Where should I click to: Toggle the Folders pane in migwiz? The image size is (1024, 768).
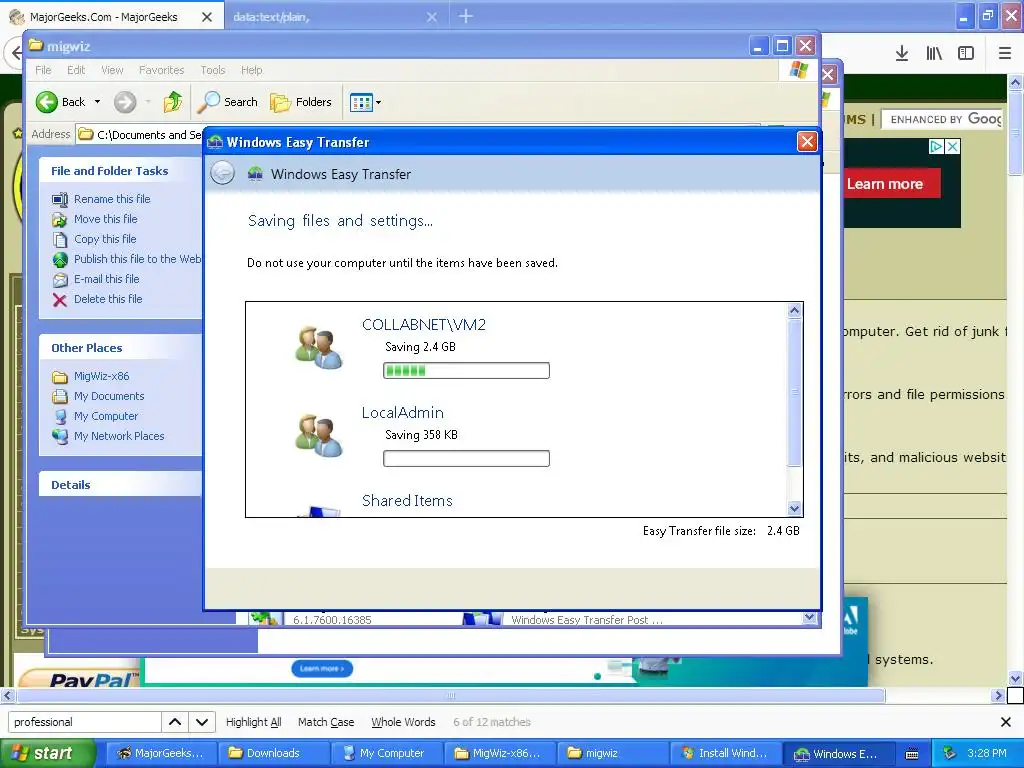pyautogui.click(x=301, y=102)
